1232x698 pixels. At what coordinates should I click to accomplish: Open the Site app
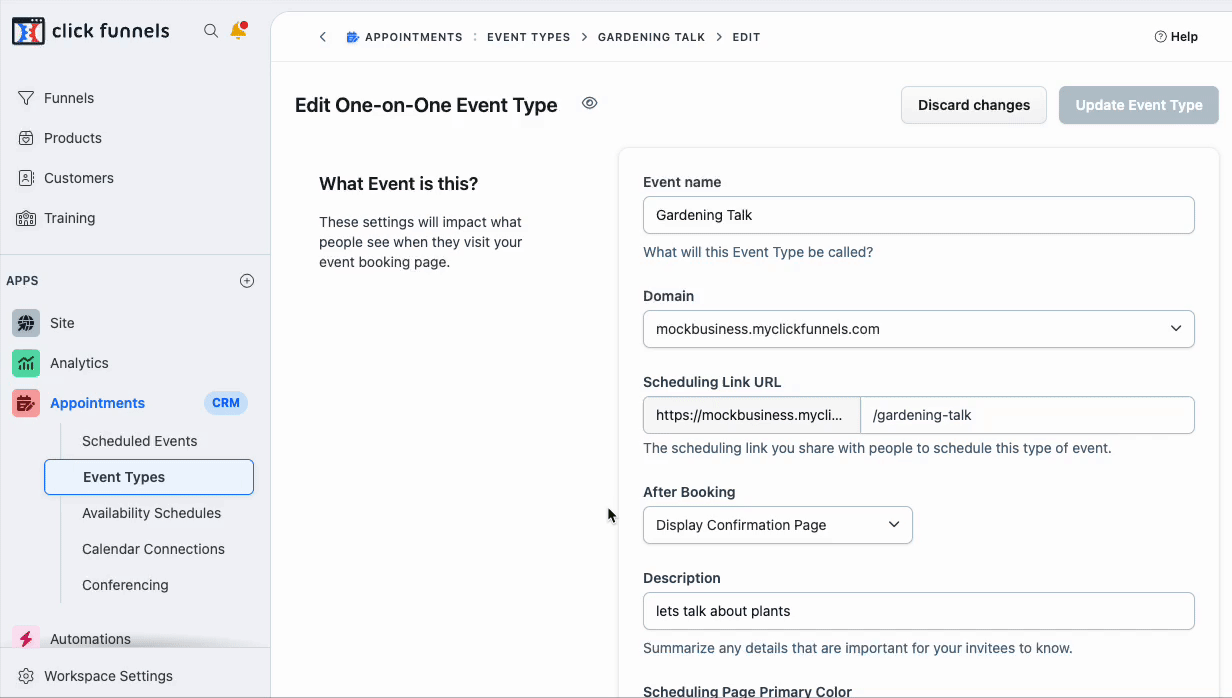[62, 323]
